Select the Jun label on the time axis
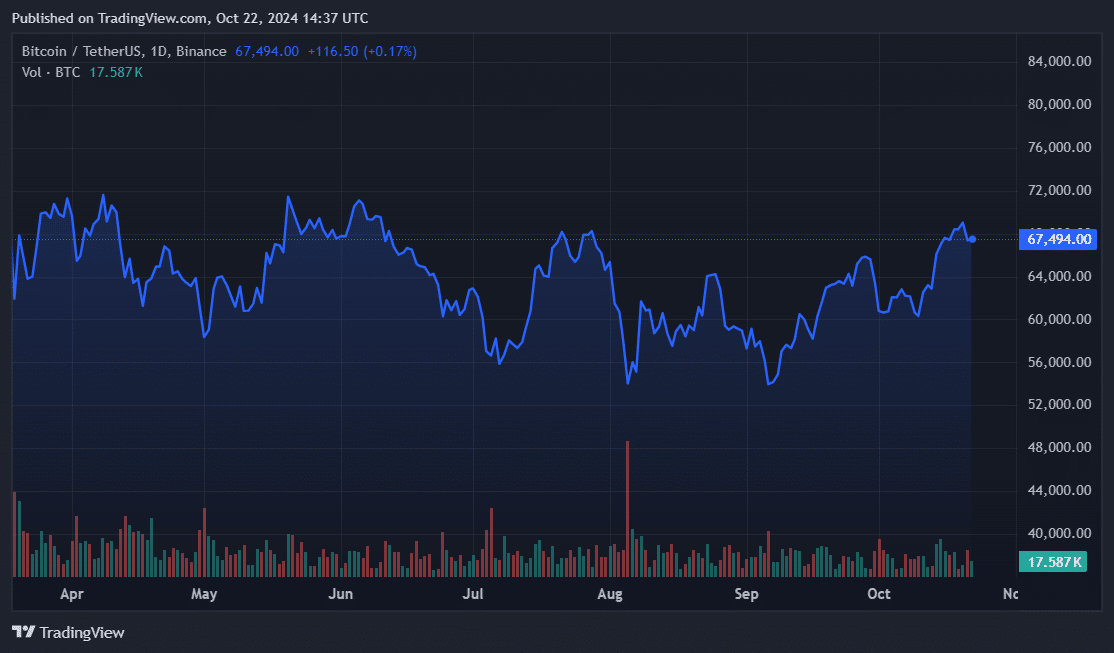This screenshot has width=1114, height=653. coord(341,593)
